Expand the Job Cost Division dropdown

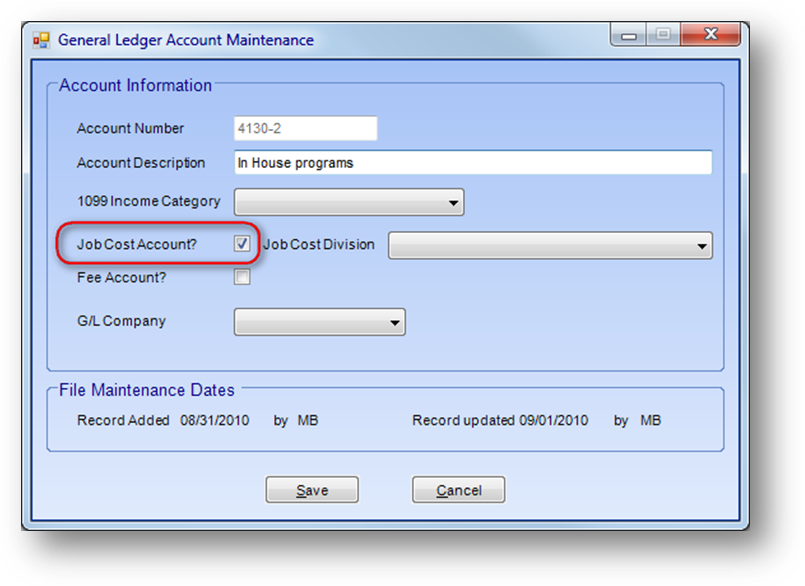(550, 245)
